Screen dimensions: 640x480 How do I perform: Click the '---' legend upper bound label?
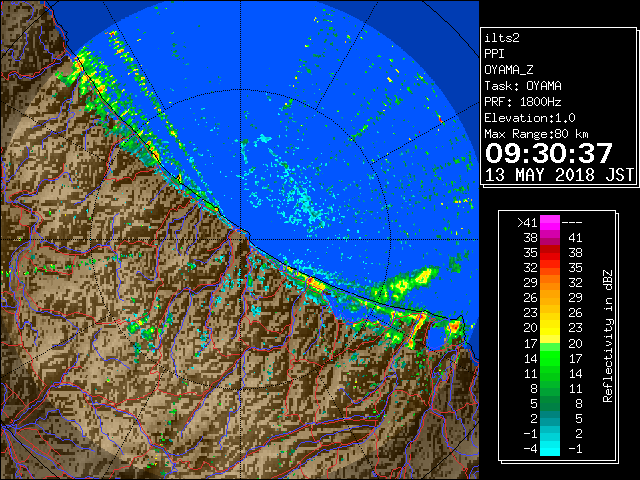(x=572, y=223)
